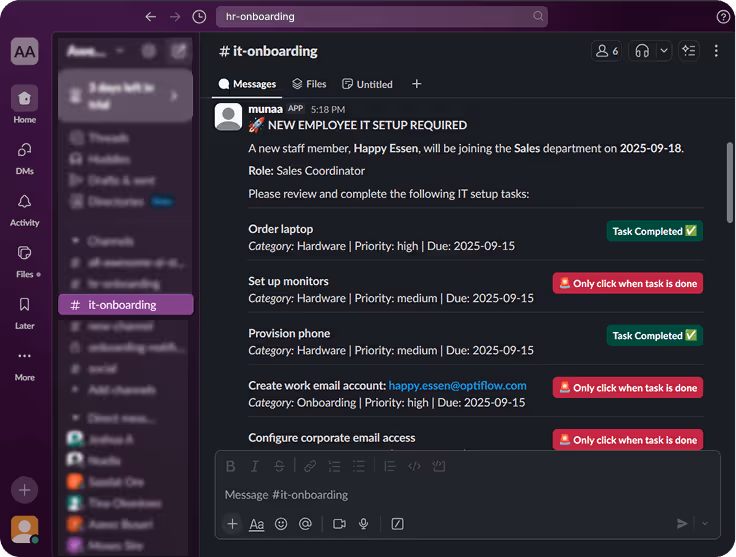Toggle inline code formatting

414,466
